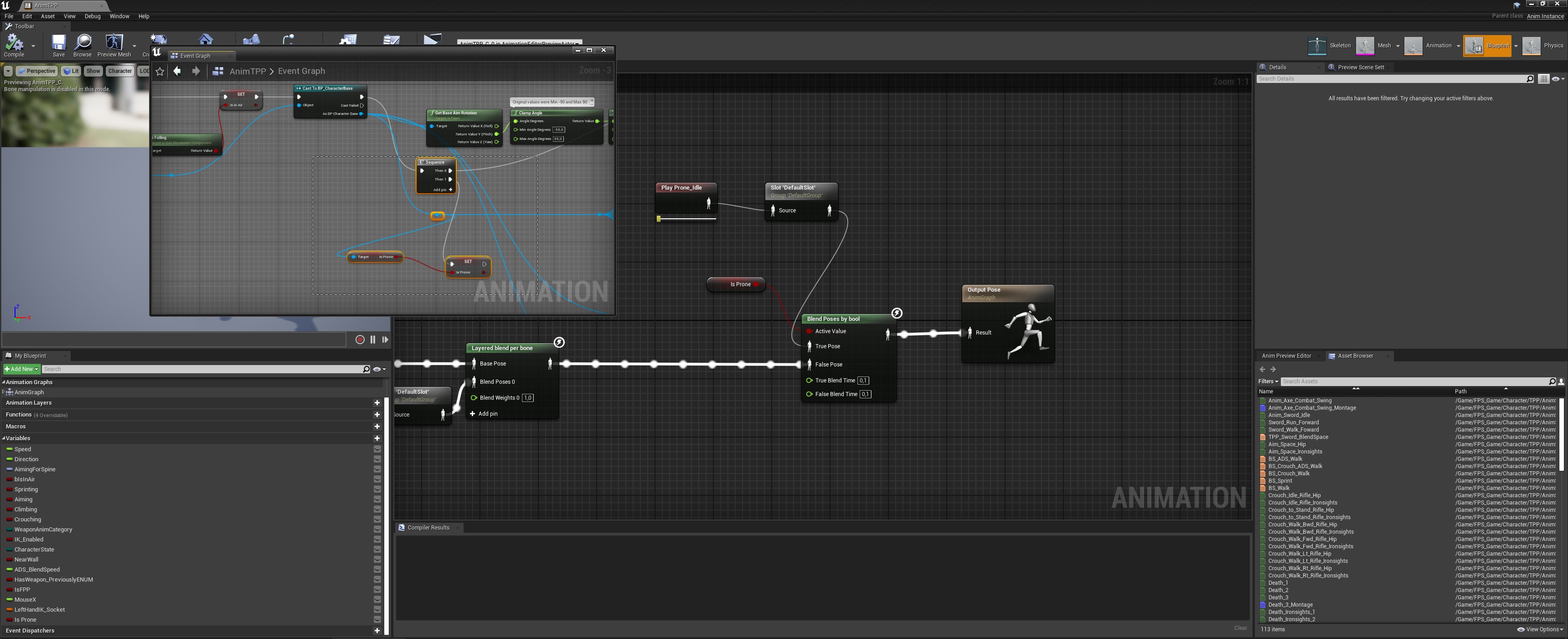Open the Window menu
The height and width of the screenshot is (639, 1568).
pyautogui.click(x=119, y=16)
